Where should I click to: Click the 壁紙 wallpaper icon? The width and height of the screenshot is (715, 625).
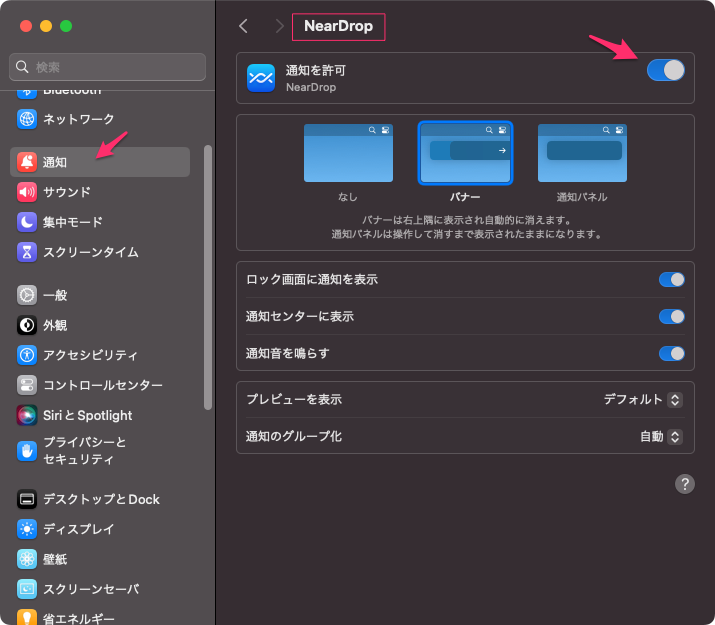(27, 559)
